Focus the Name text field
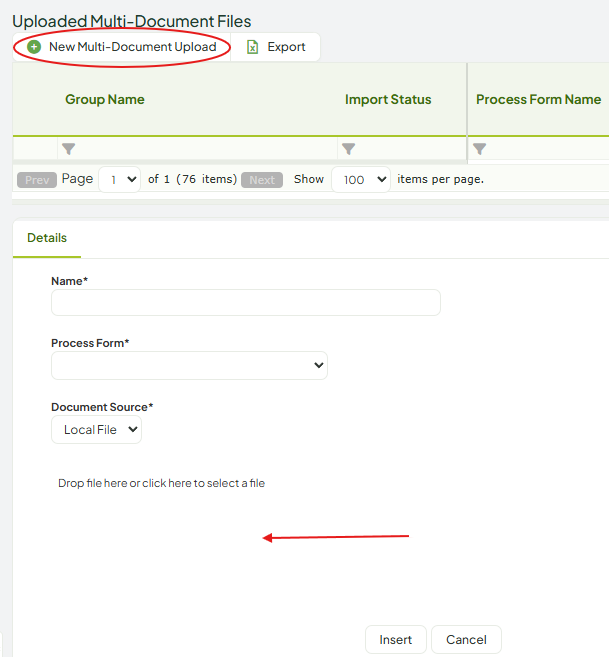This screenshot has height=657, width=609. pyautogui.click(x=246, y=303)
